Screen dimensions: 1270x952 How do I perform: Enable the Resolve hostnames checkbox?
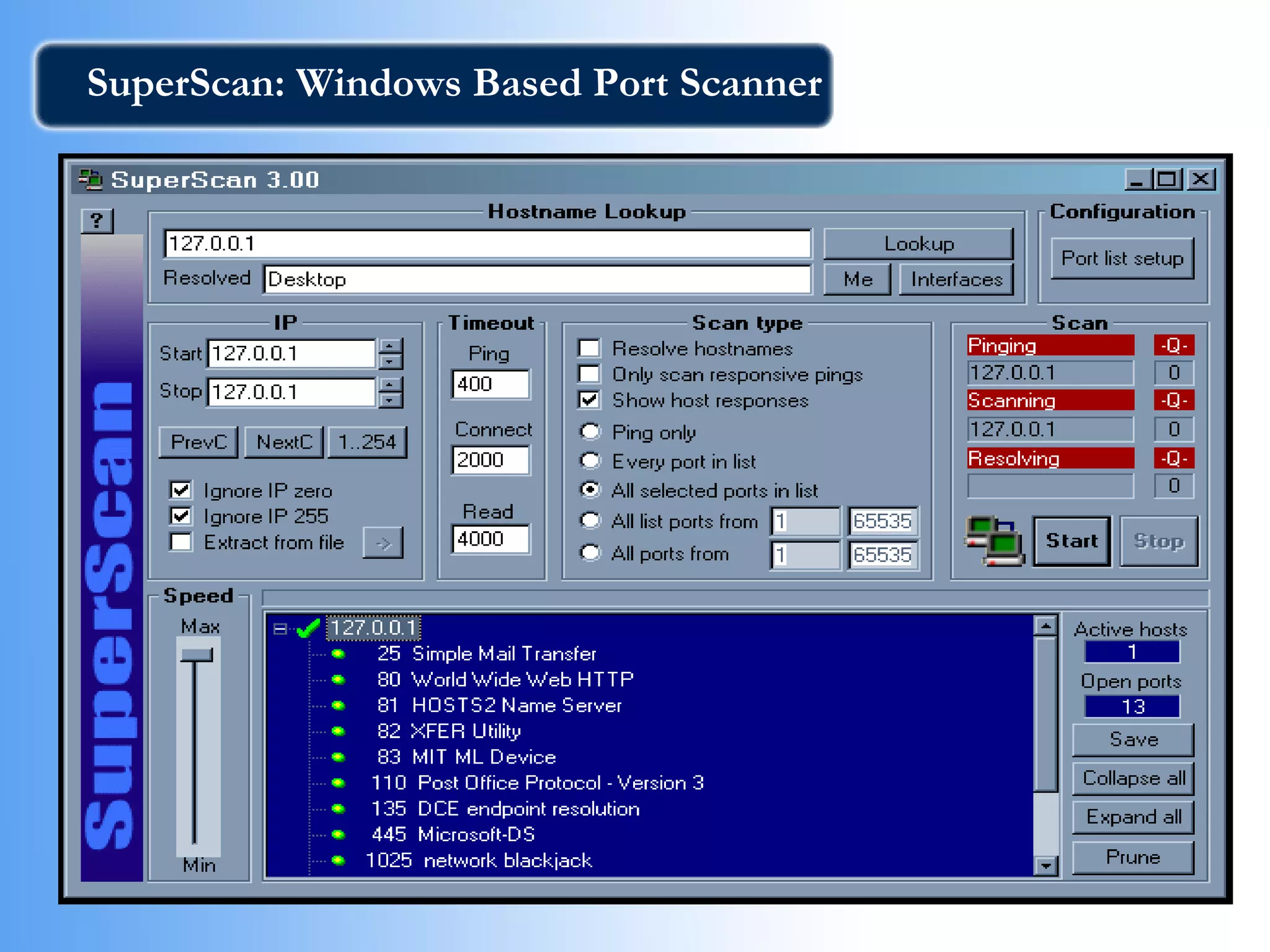point(589,348)
